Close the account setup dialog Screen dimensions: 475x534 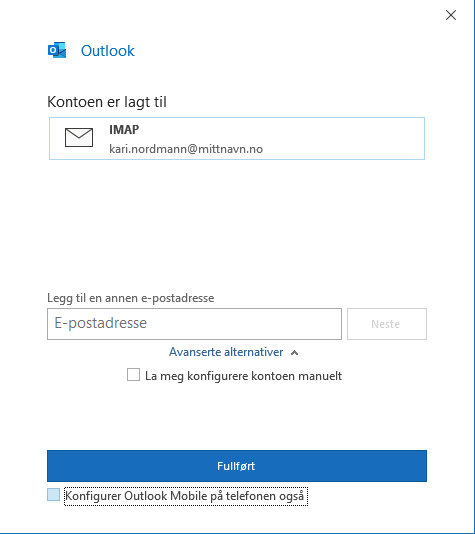coord(451,15)
